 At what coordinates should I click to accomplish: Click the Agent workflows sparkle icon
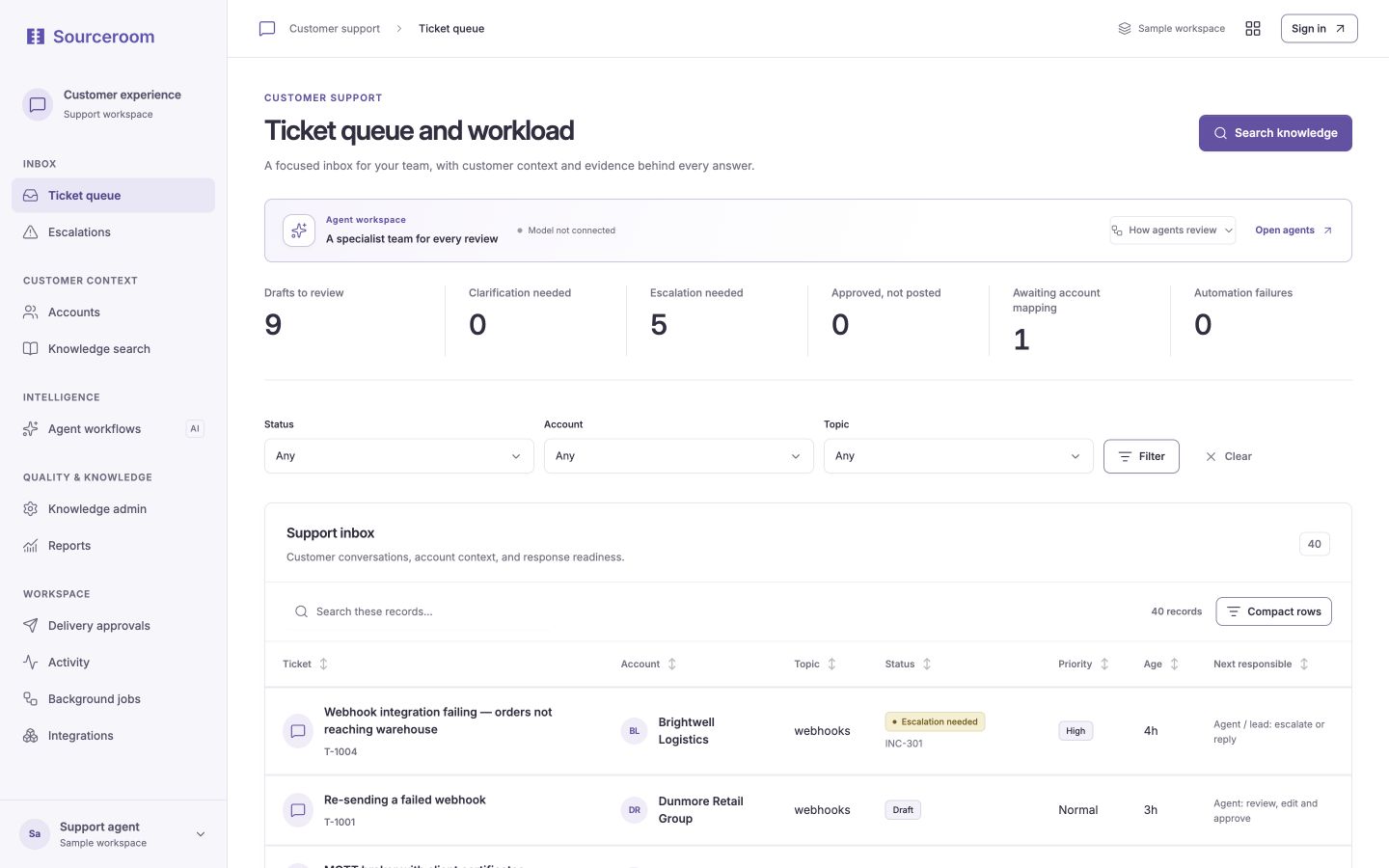click(31, 428)
